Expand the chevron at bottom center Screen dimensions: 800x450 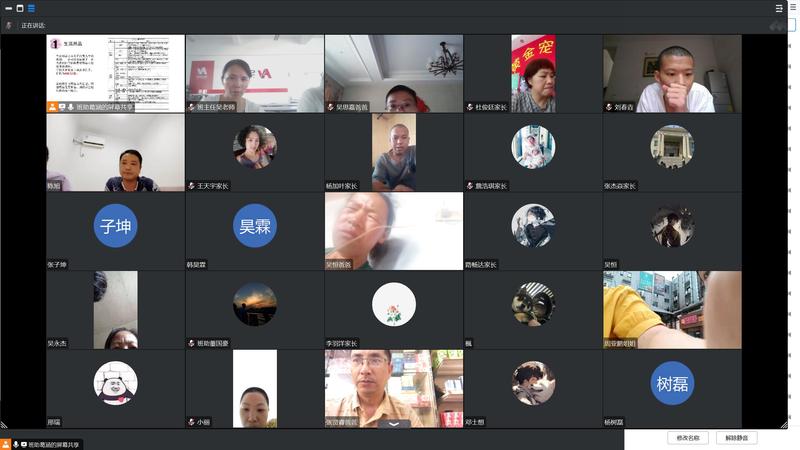pos(393,424)
